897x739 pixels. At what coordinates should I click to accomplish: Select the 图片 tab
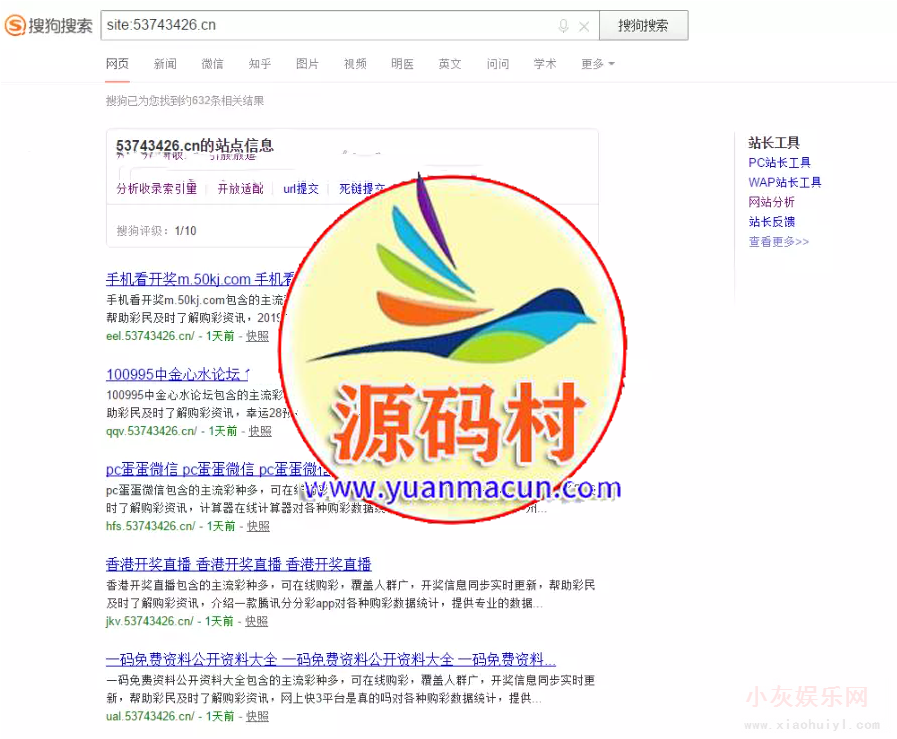click(307, 64)
